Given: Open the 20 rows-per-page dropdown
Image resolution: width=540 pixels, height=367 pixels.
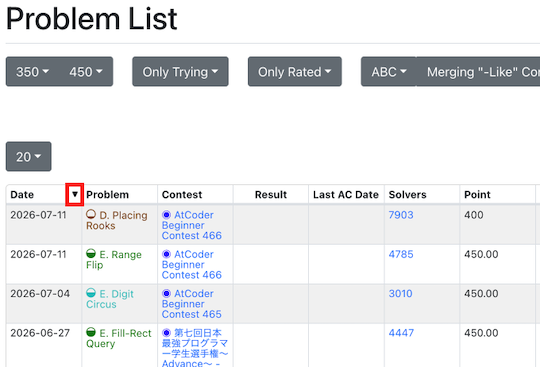Looking at the screenshot, I should click(x=29, y=156).
